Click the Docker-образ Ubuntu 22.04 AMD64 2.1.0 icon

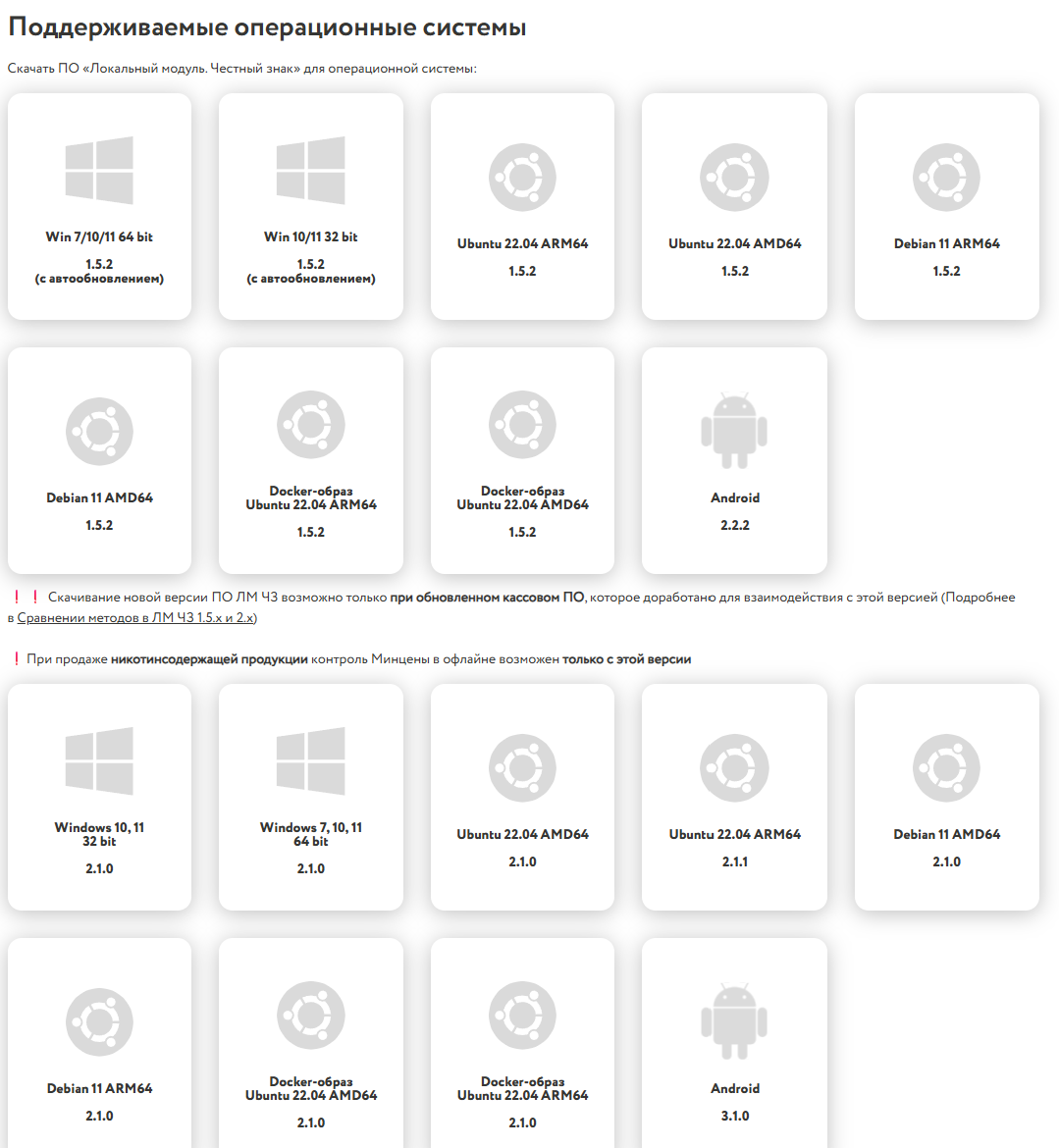coord(310,1016)
